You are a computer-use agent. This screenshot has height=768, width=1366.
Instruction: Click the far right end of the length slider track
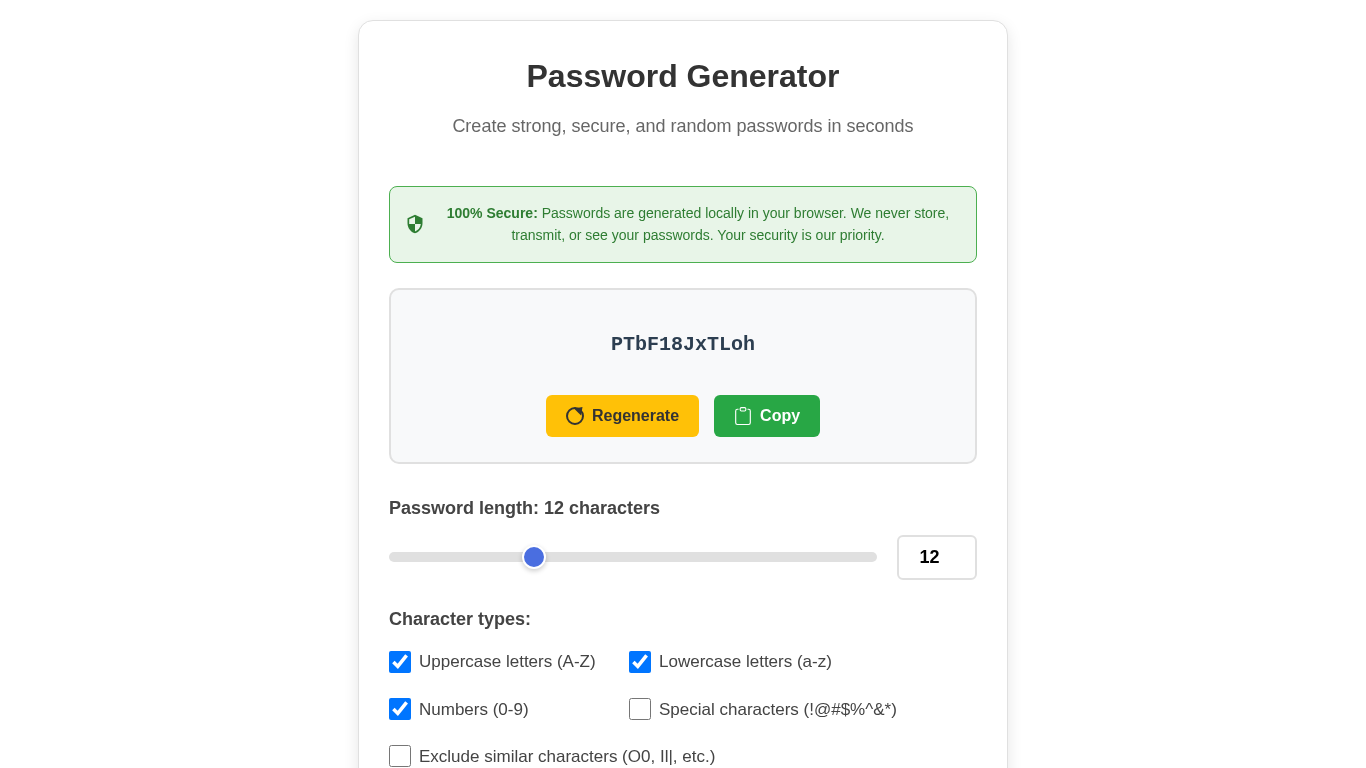(x=872, y=557)
